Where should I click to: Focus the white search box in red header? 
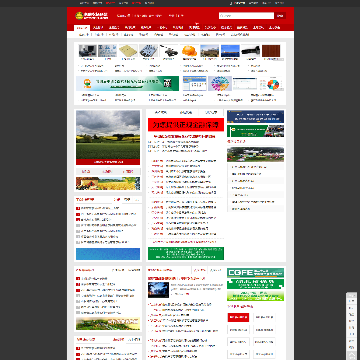tap(246, 16)
